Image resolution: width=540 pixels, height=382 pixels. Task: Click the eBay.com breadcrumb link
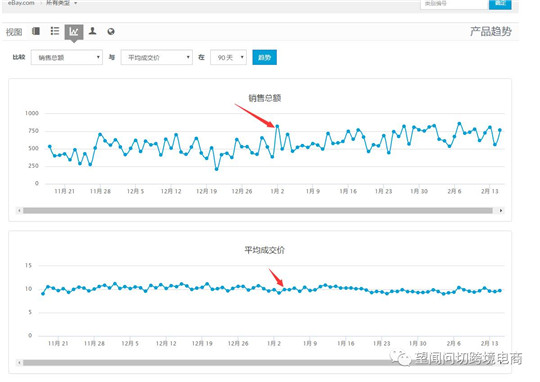21,3
